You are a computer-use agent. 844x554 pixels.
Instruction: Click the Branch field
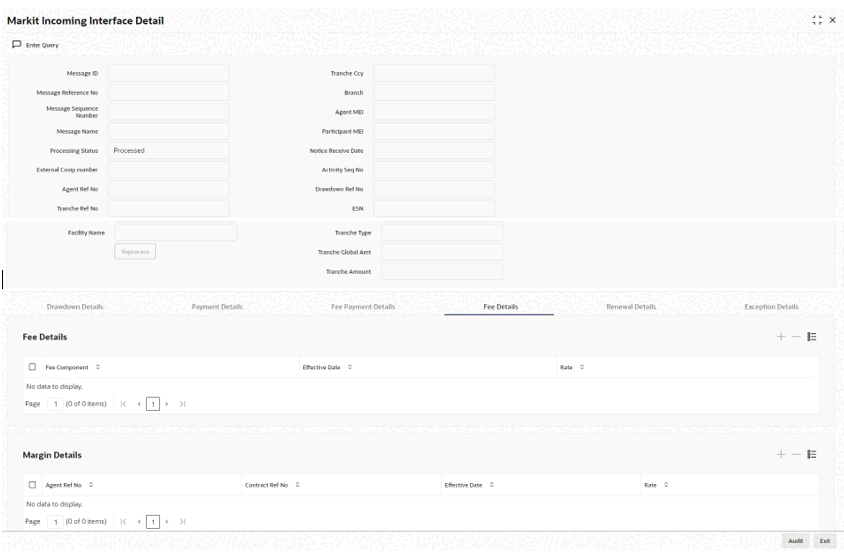coord(434,93)
